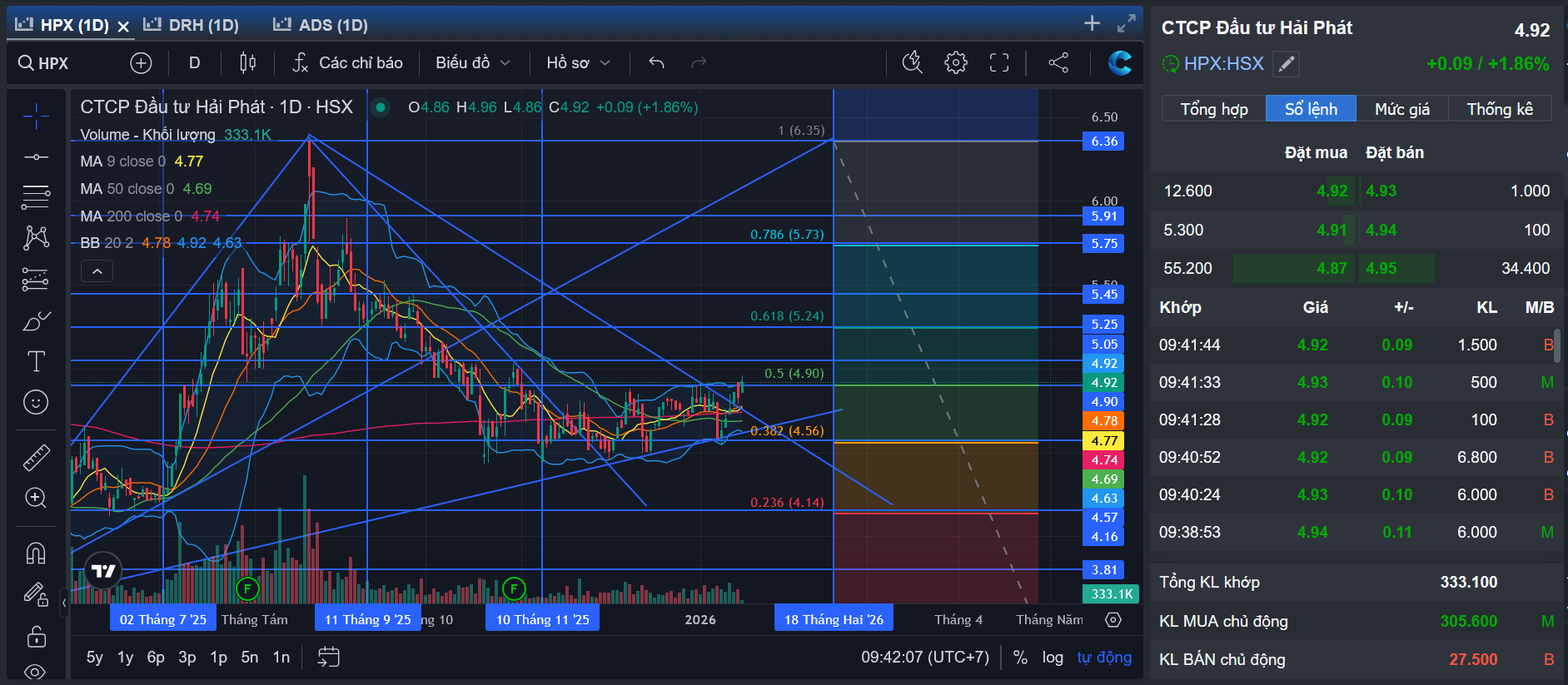The width and height of the screenshot is (1568, 685).
Task: Select the 1y time range
Action: pos(126,658)
